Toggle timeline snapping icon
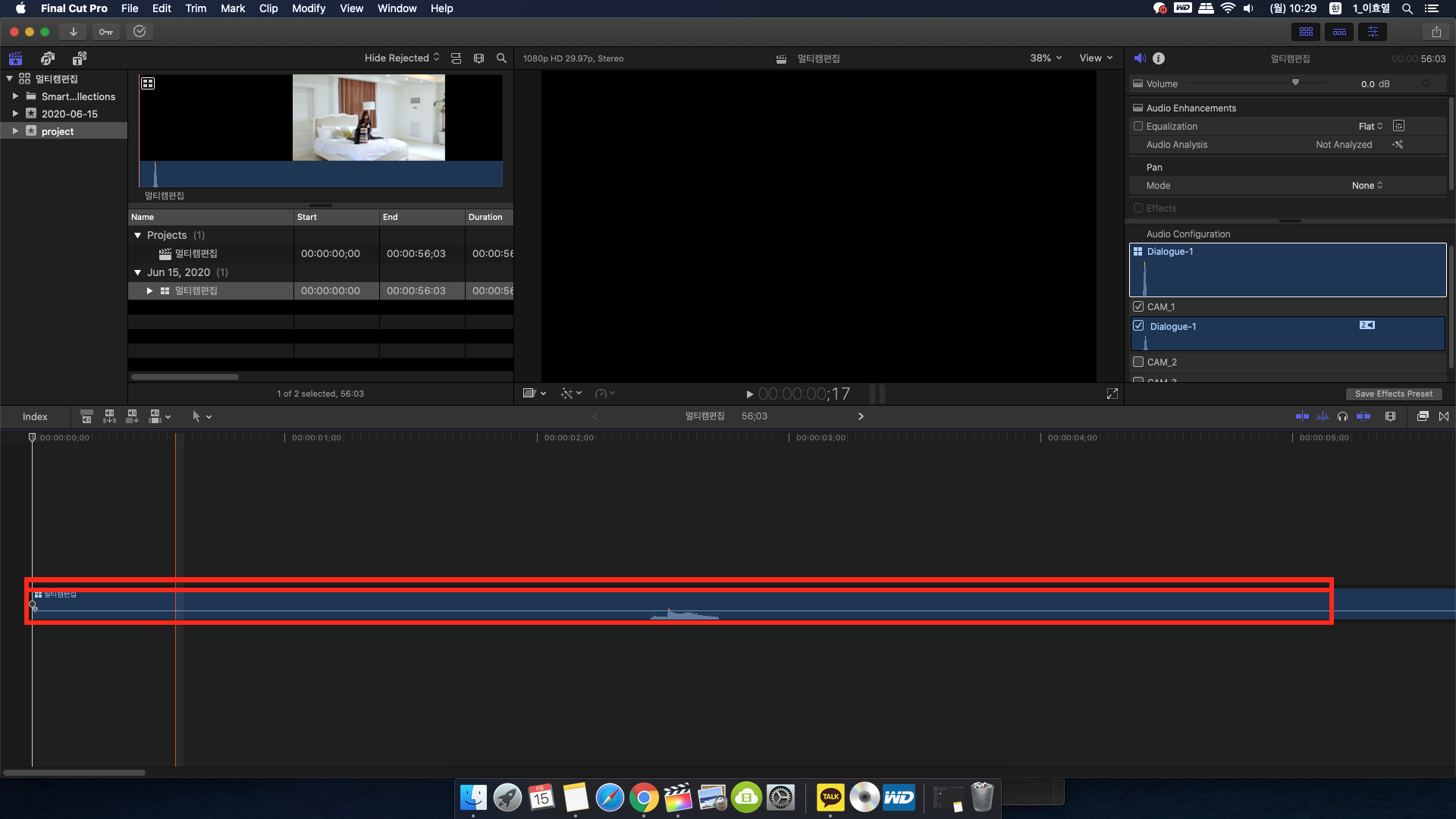 (x=1363, y=416)
